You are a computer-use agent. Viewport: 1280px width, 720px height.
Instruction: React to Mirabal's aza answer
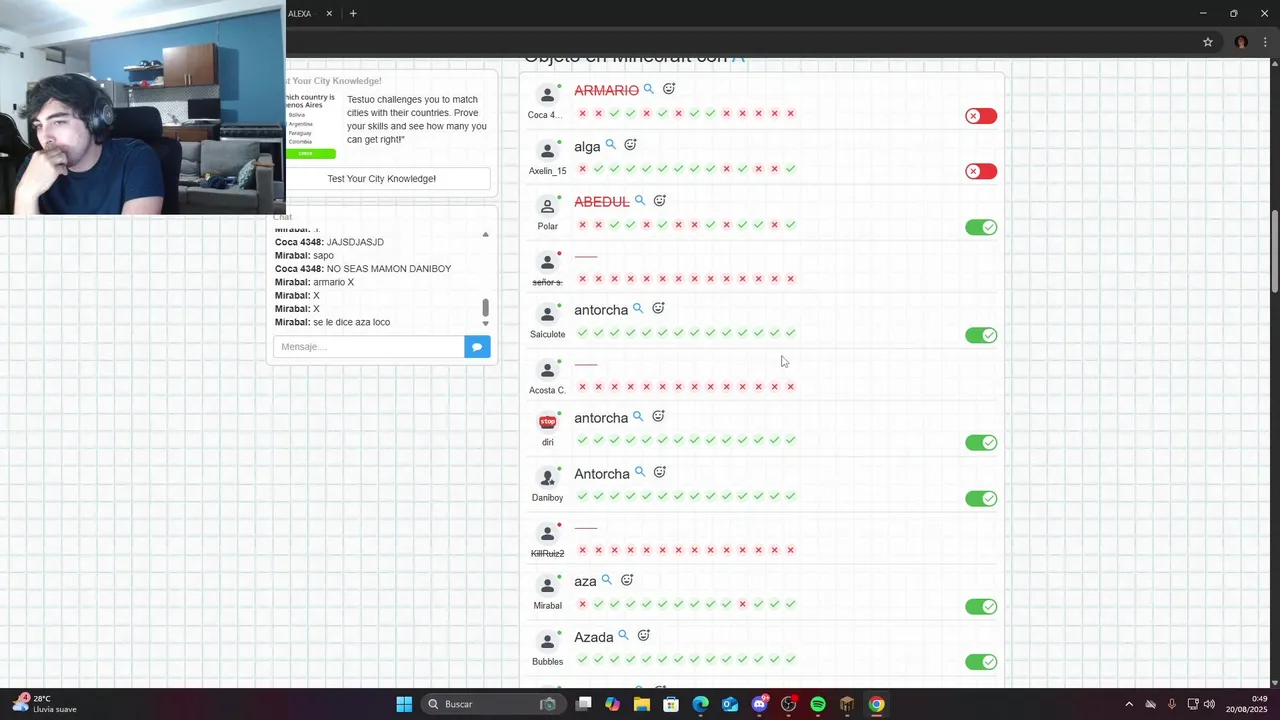click(x=627, y=581)
